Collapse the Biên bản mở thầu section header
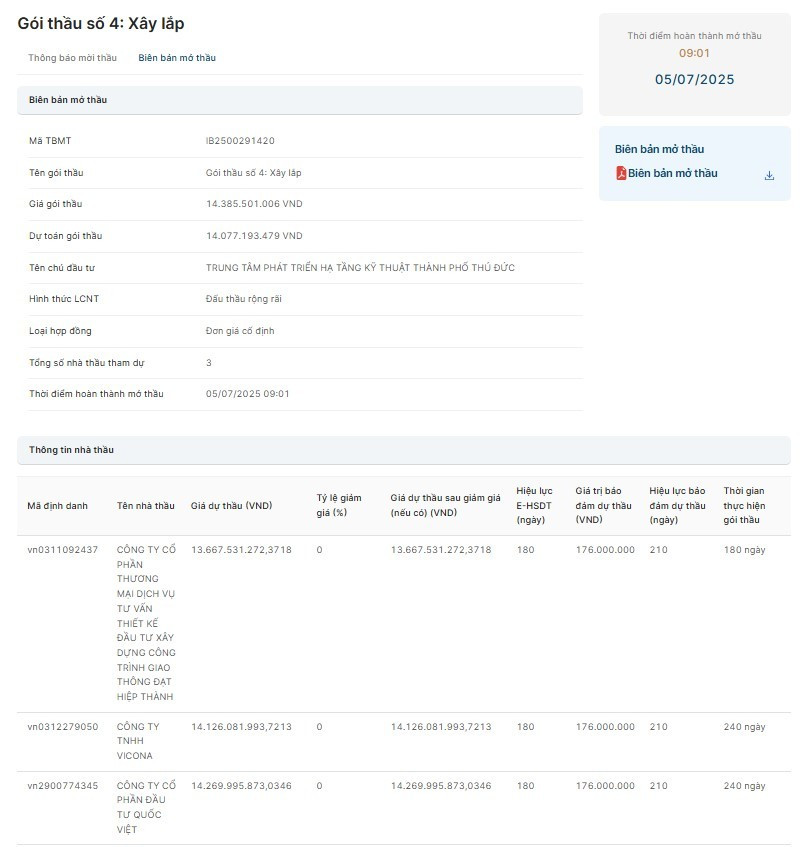The image size is (804, 847). 299,100
